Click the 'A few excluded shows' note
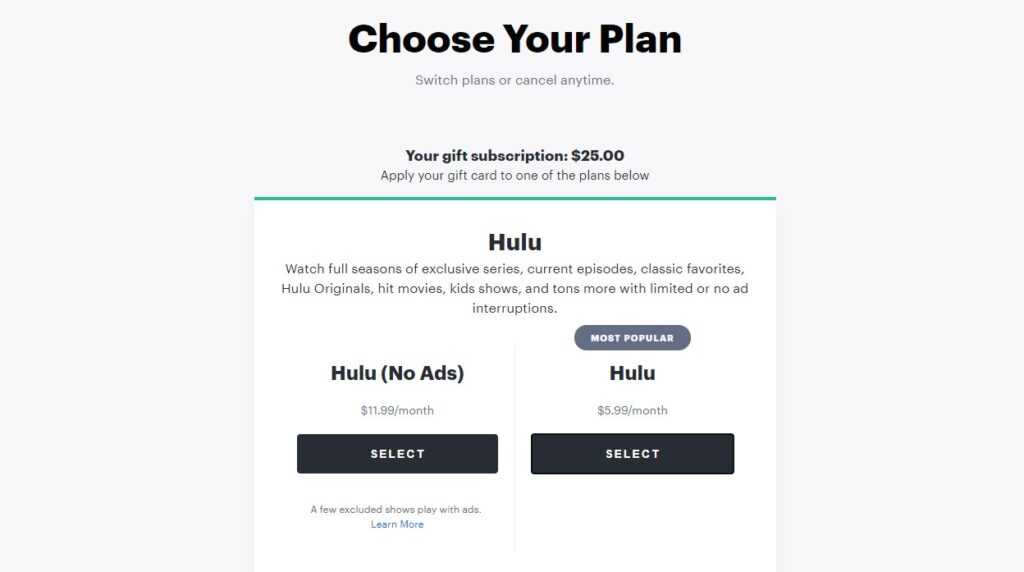This screenshot has width=1024, height=572. pos(396,509)
